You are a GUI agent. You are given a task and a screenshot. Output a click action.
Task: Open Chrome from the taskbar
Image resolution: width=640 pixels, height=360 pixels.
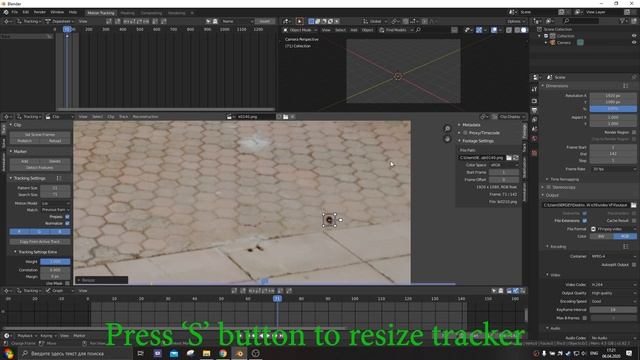point(223,353)
